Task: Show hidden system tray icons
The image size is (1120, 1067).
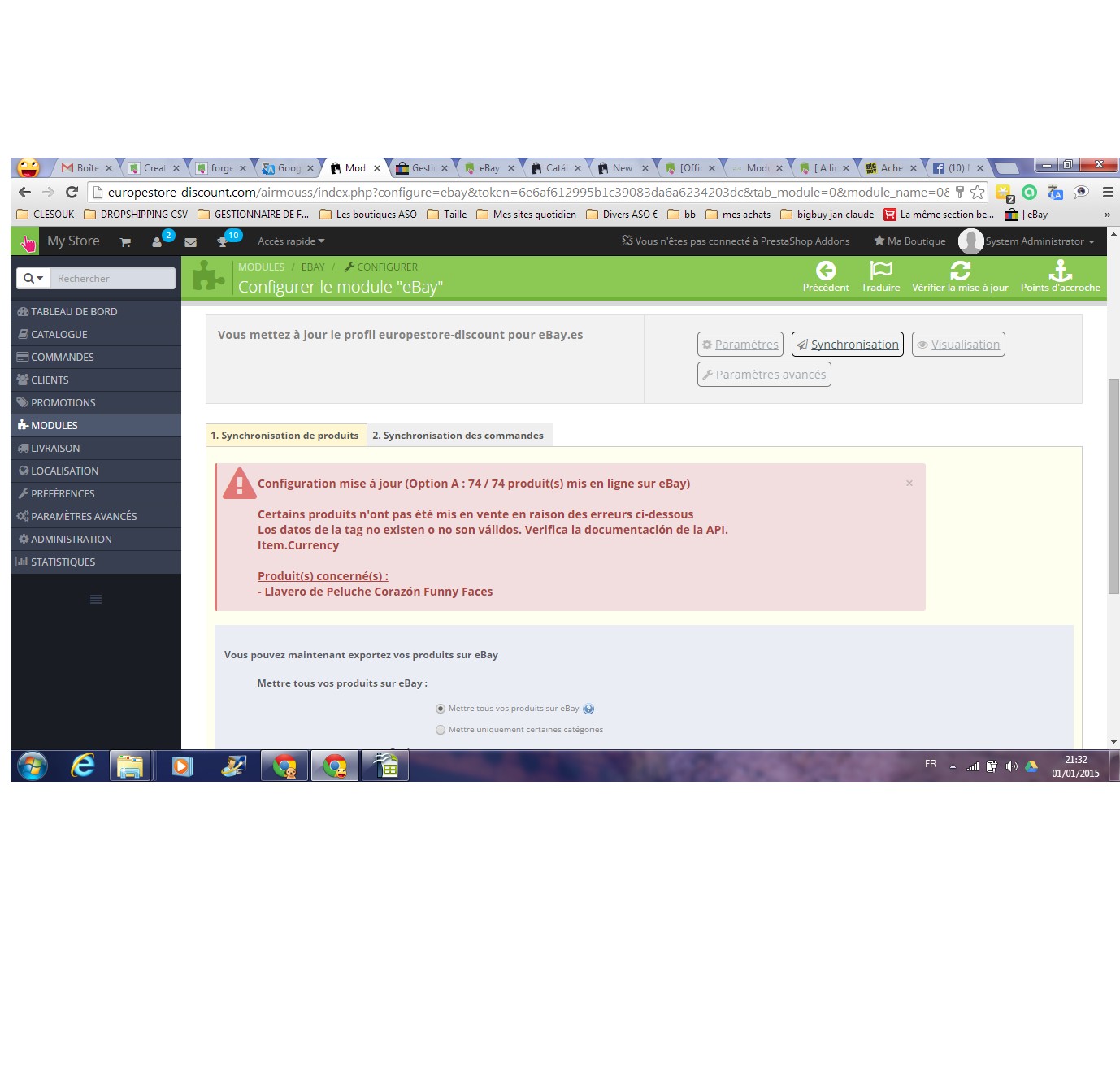Action: click(x=953, y=766)
